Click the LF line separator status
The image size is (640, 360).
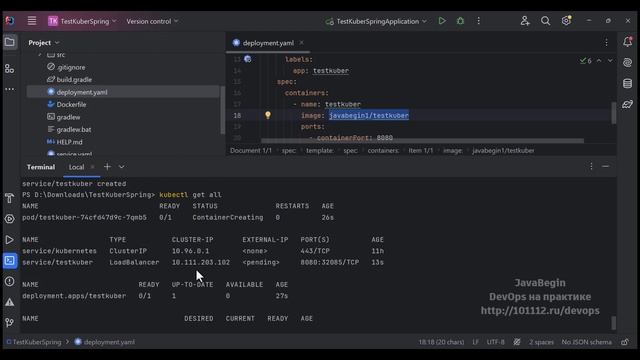click(x=476, y=342)
